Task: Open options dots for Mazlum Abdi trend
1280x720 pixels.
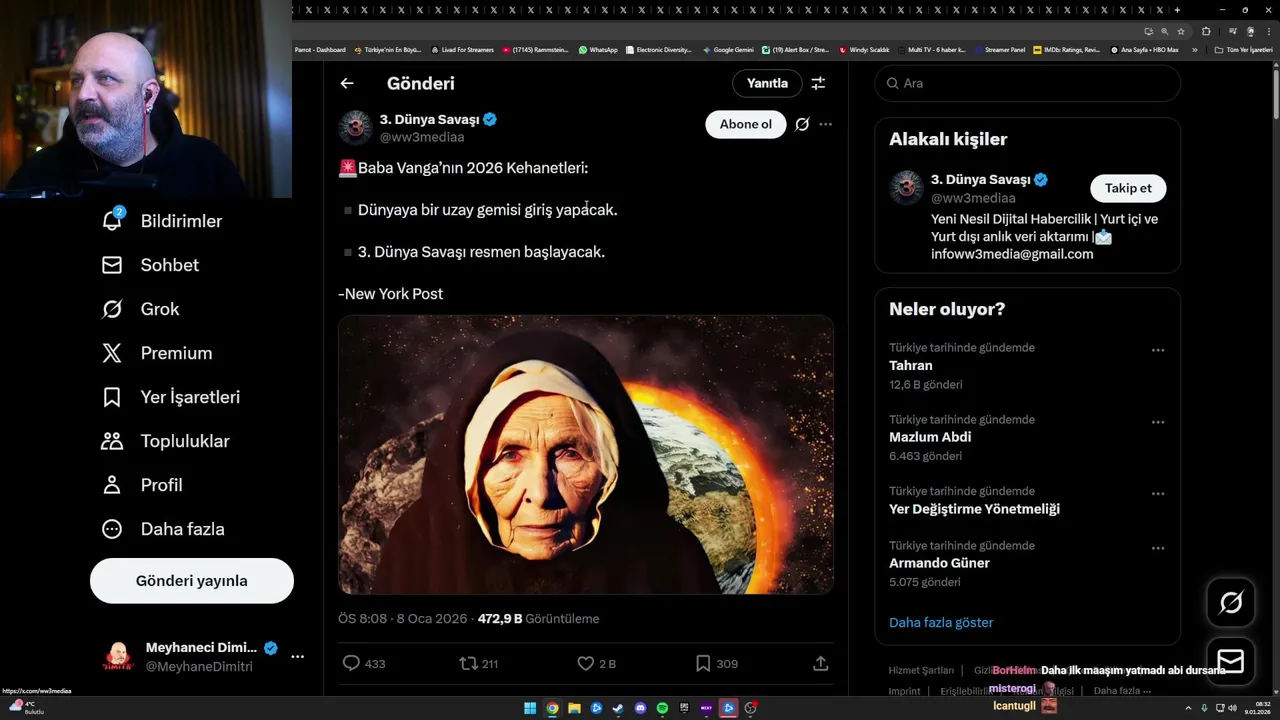Action: coord(1158,422)
